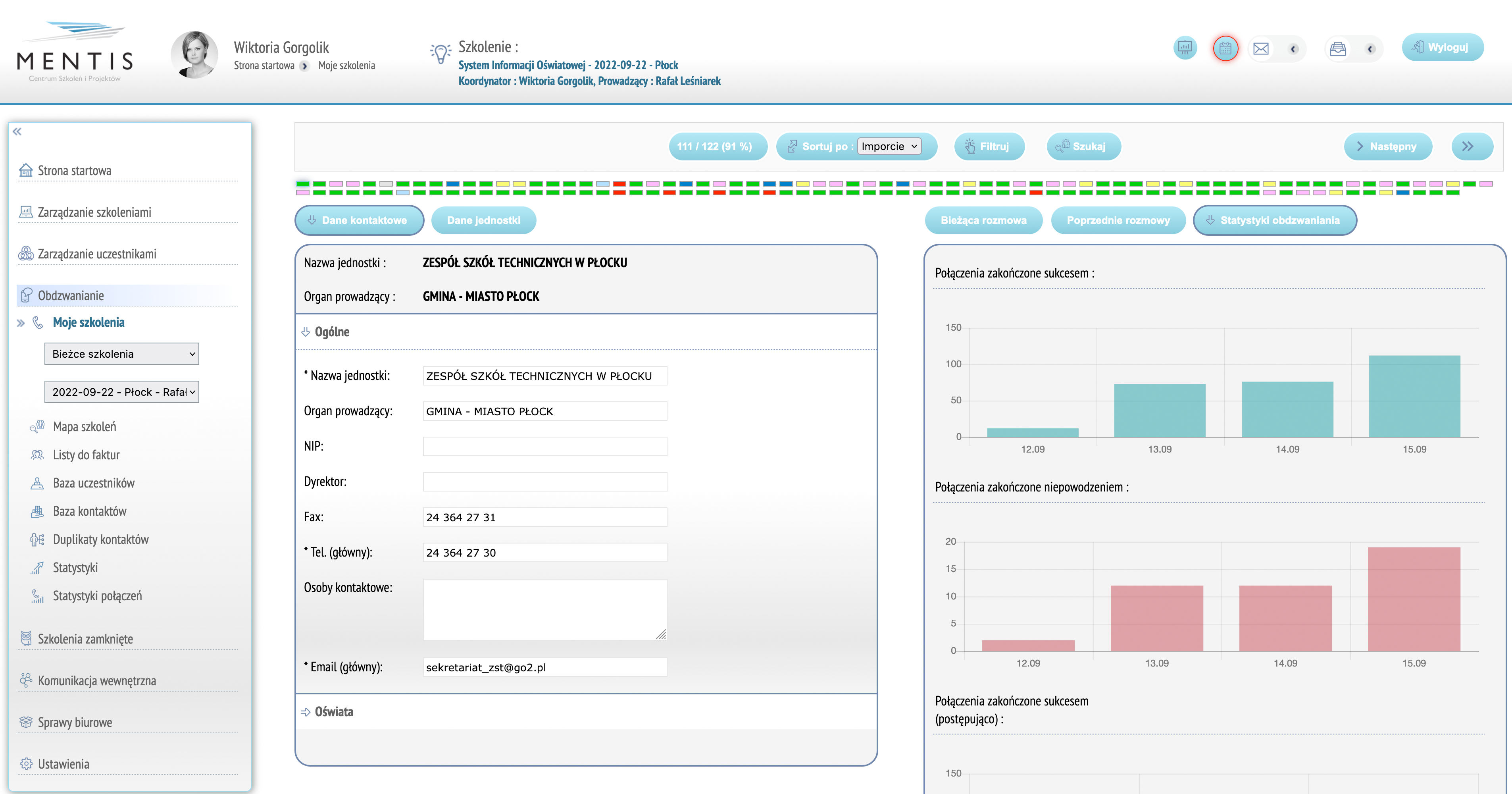Click the Fax input field

pos(545,517)
